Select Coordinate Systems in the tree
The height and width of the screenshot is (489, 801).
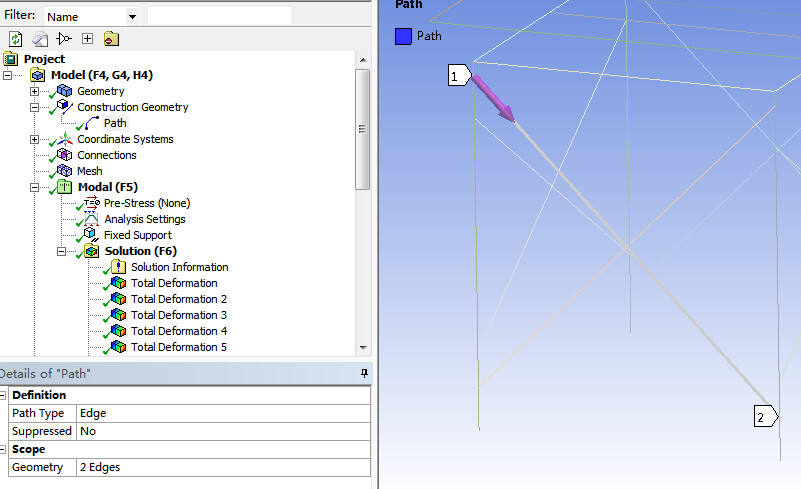(x=124, y=139)
